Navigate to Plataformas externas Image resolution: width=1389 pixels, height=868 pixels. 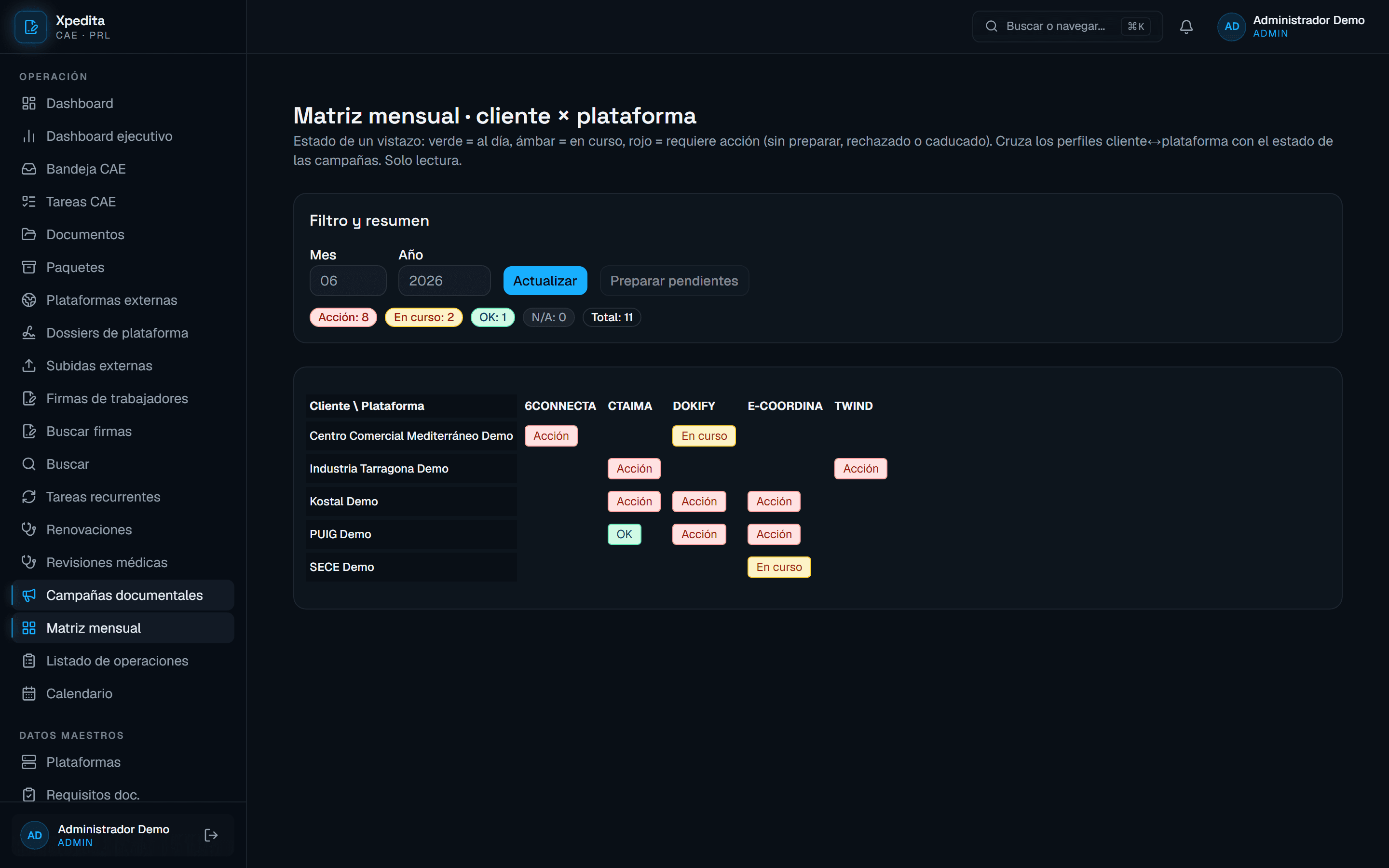[x=123, y=299]
